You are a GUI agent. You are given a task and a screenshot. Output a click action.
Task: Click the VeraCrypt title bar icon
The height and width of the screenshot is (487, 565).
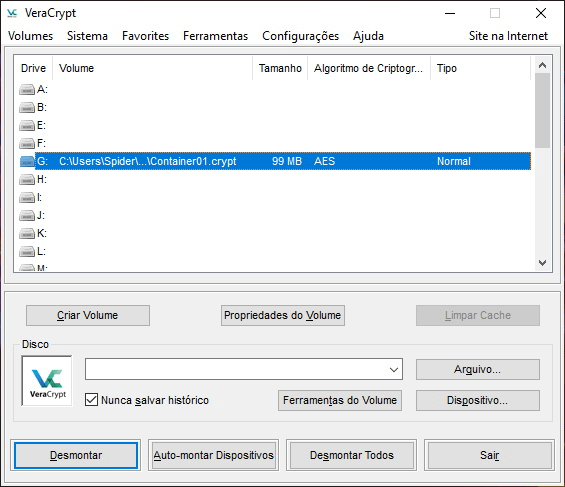coord(12,13)
